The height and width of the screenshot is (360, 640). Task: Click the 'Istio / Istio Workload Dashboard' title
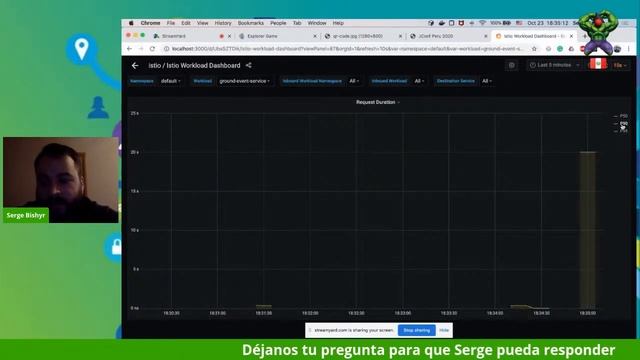click(x=194, y=65)
